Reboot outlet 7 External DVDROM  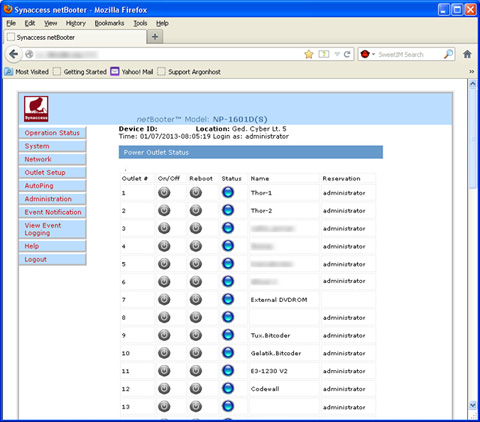click(x=196, y=299)
